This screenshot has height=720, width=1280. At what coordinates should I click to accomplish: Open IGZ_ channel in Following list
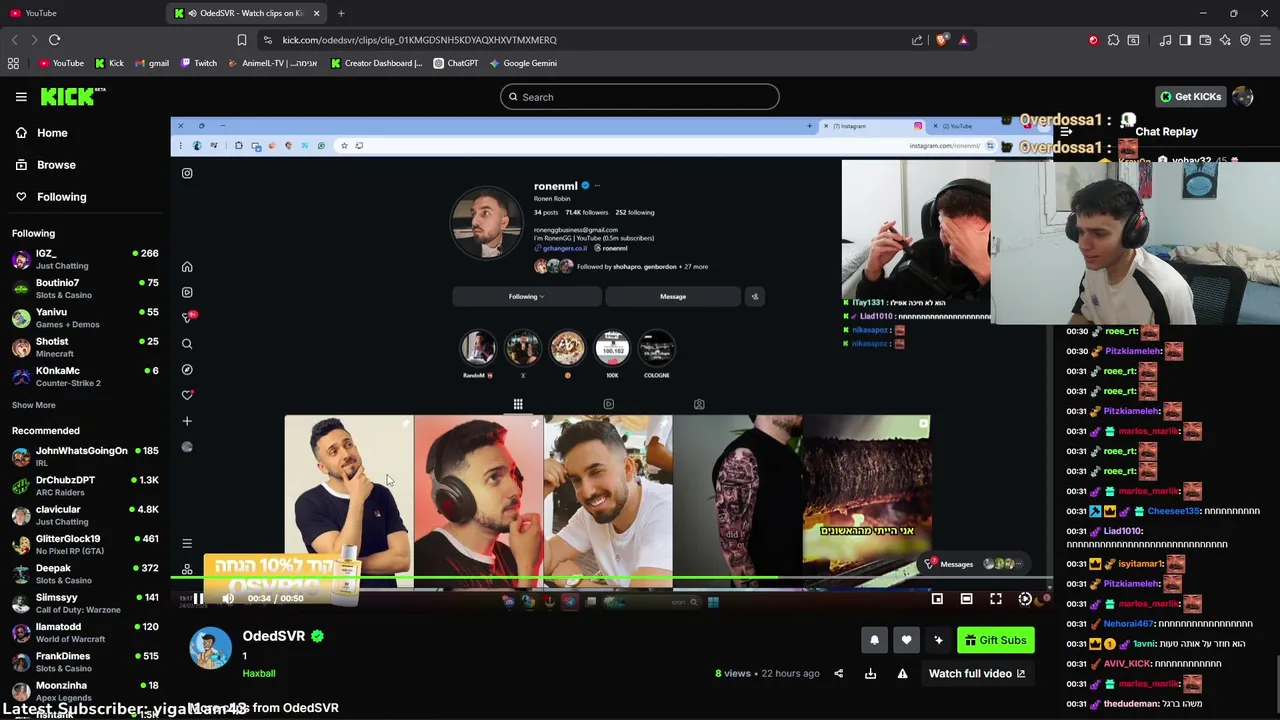(85, 259)
